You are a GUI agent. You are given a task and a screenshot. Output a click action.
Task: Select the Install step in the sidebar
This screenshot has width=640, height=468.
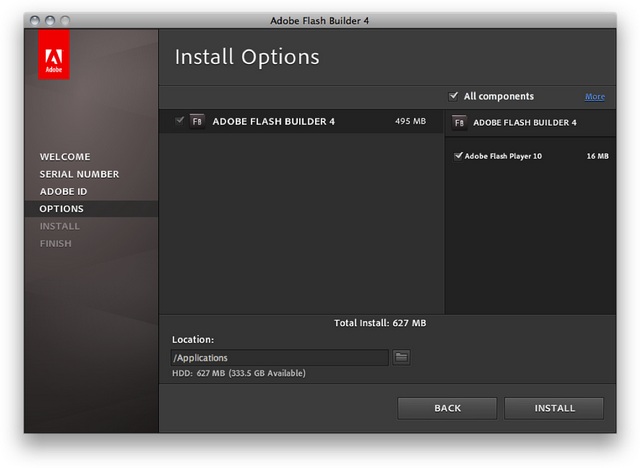tap(60, 226)
